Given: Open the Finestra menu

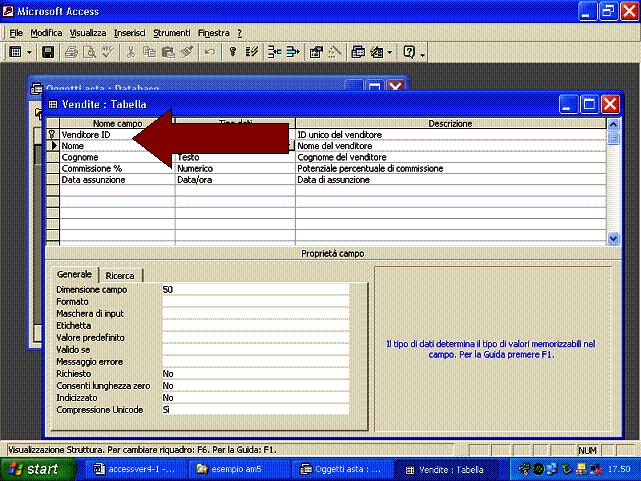Looking at the screenshot, I should tap(213, 33).
